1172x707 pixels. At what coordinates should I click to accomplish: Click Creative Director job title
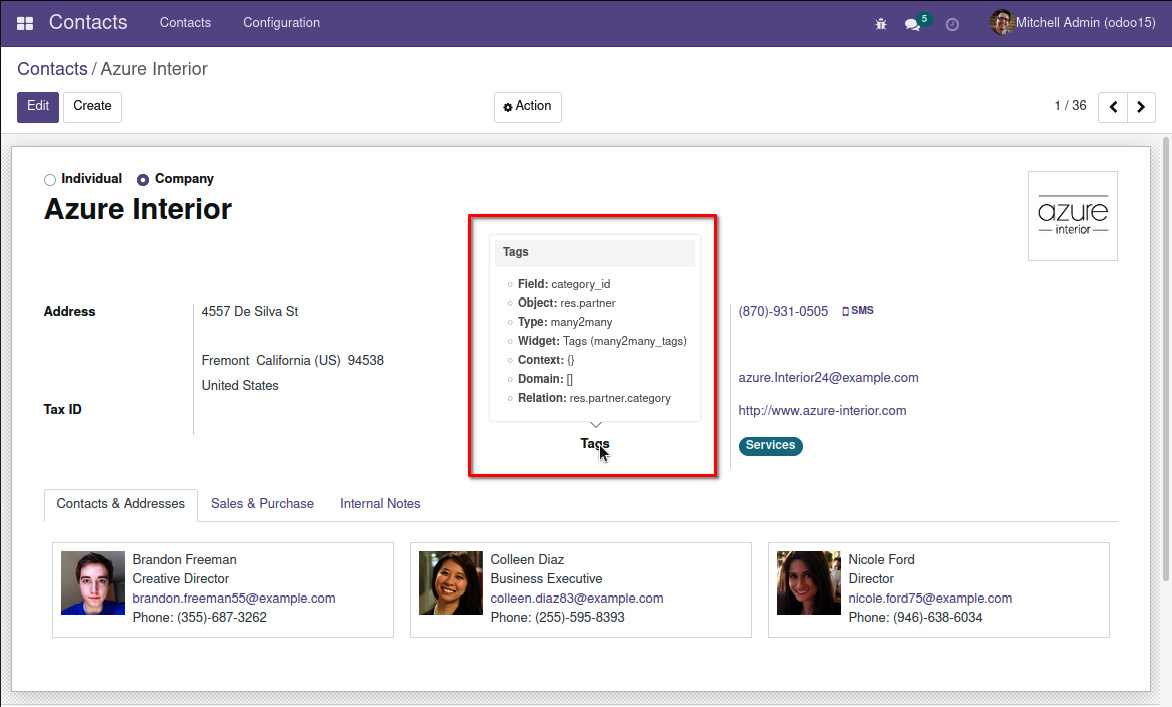point(181,579)
